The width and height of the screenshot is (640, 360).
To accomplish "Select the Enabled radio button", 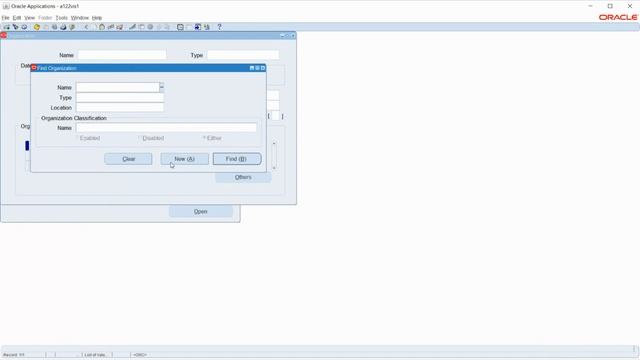I will 77,138.
